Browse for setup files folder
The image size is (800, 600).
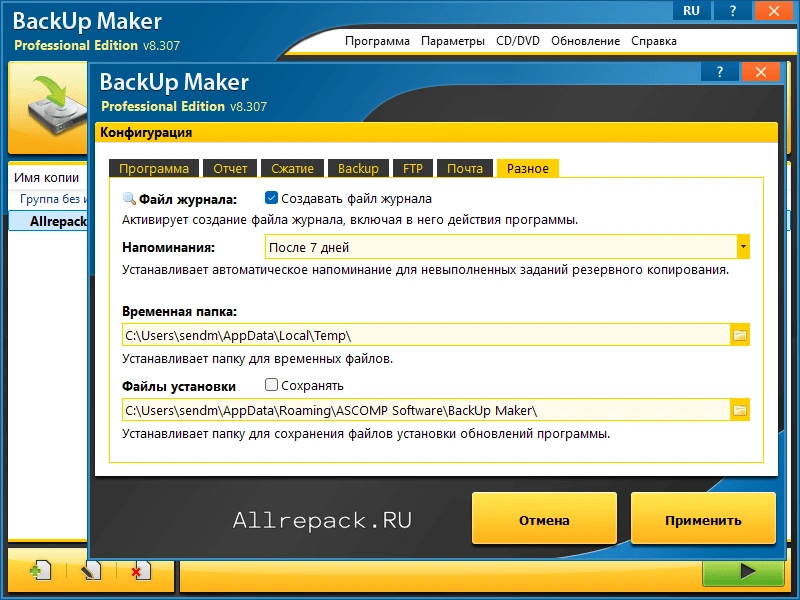tap(740, 410)
